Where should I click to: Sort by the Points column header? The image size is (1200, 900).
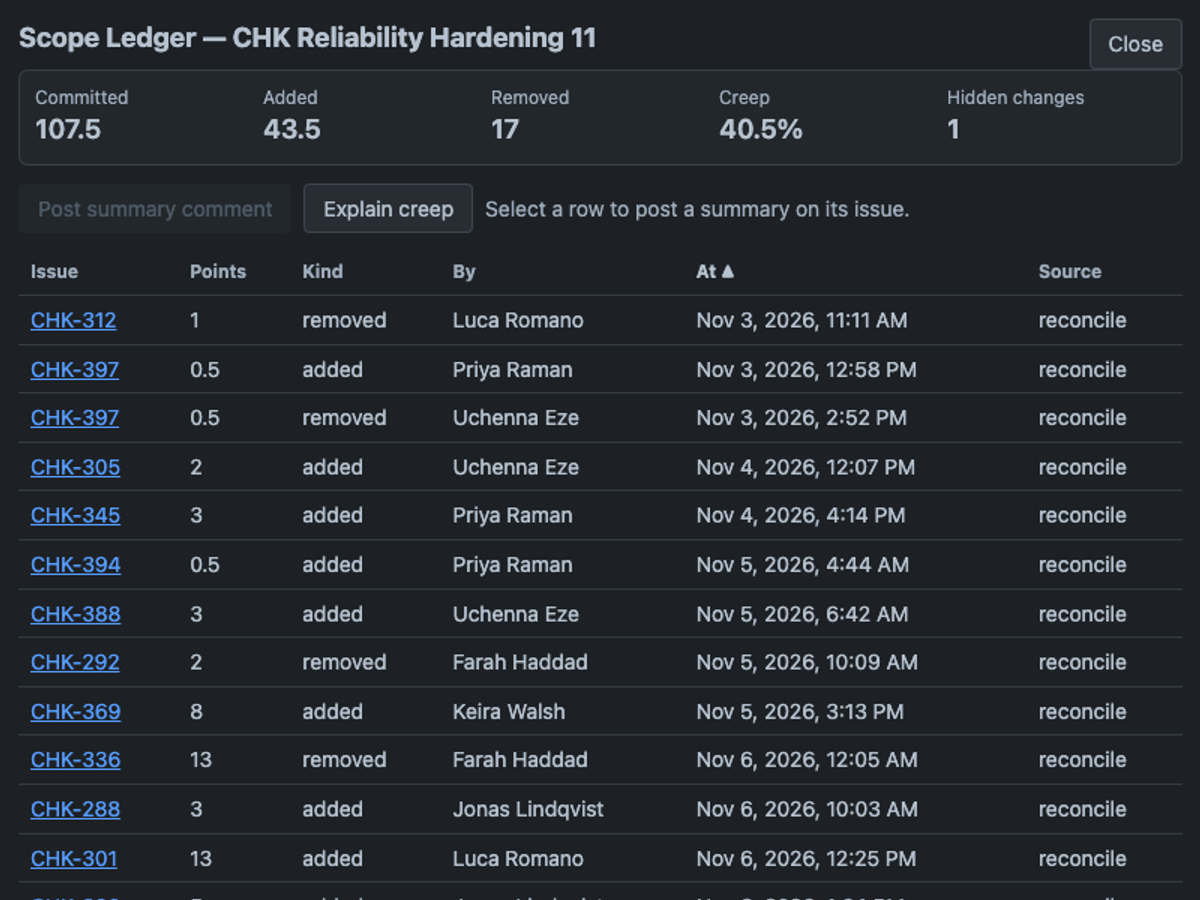pos(218,272)
